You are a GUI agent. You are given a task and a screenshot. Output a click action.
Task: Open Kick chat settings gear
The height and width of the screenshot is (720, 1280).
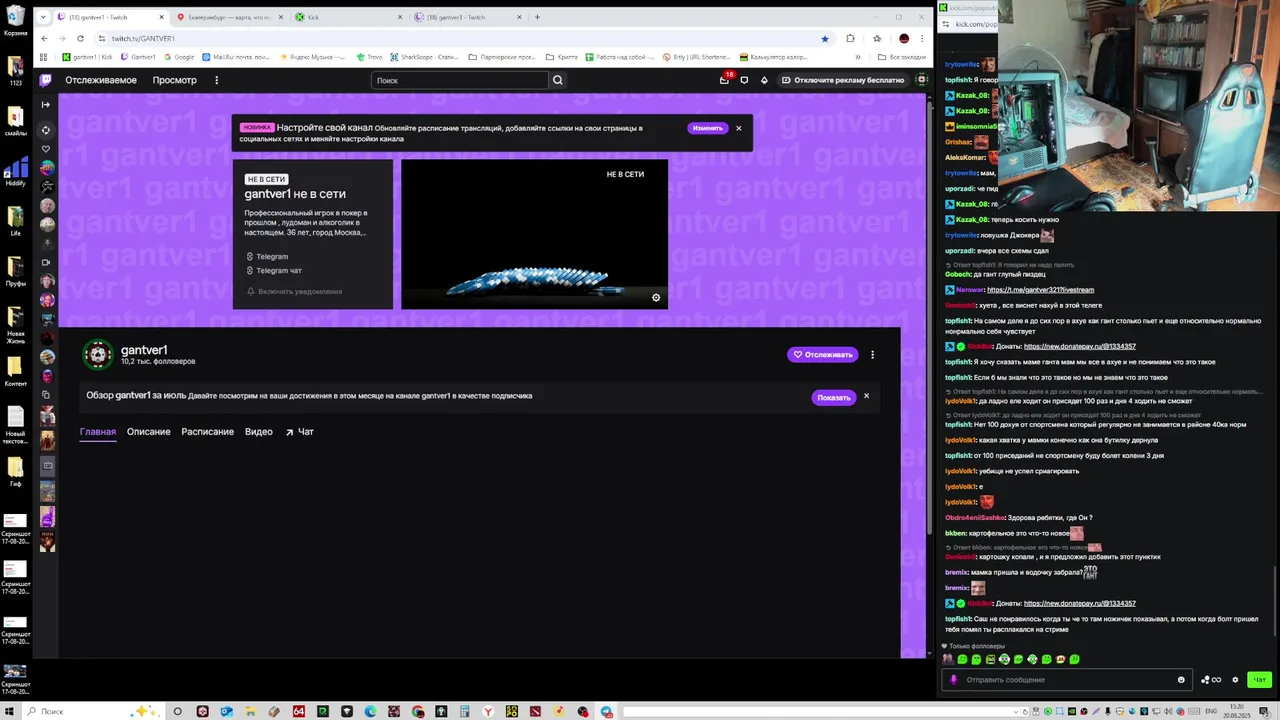(x=1235, y=680)
